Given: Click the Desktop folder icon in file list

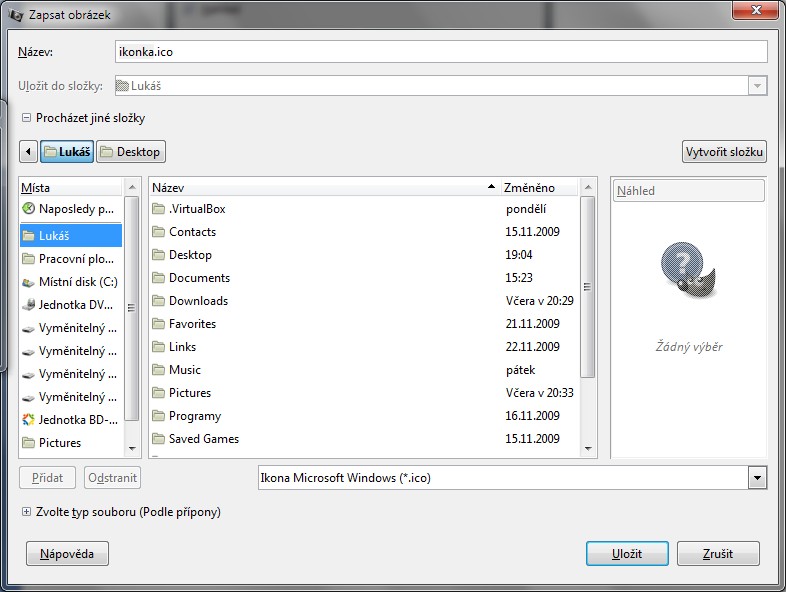Looking at the screenshot, I should click(158, 255).
